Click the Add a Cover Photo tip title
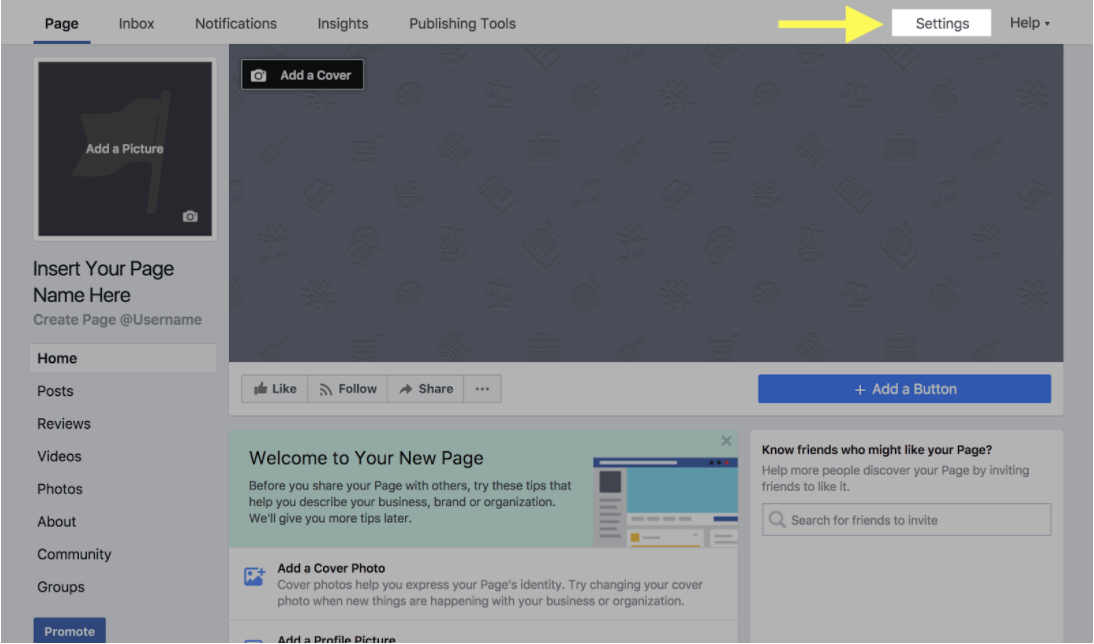1094x644 pixels. tap(331, 568)
